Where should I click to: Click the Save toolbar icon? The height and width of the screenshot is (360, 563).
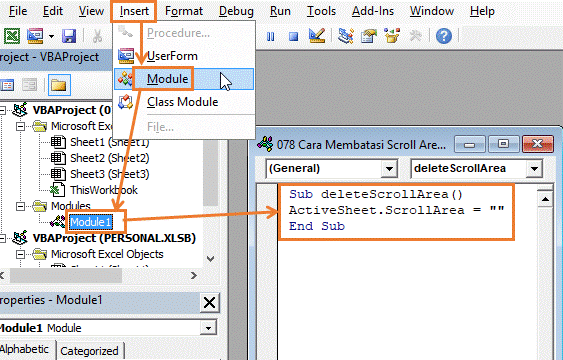(x=69, y=36)
